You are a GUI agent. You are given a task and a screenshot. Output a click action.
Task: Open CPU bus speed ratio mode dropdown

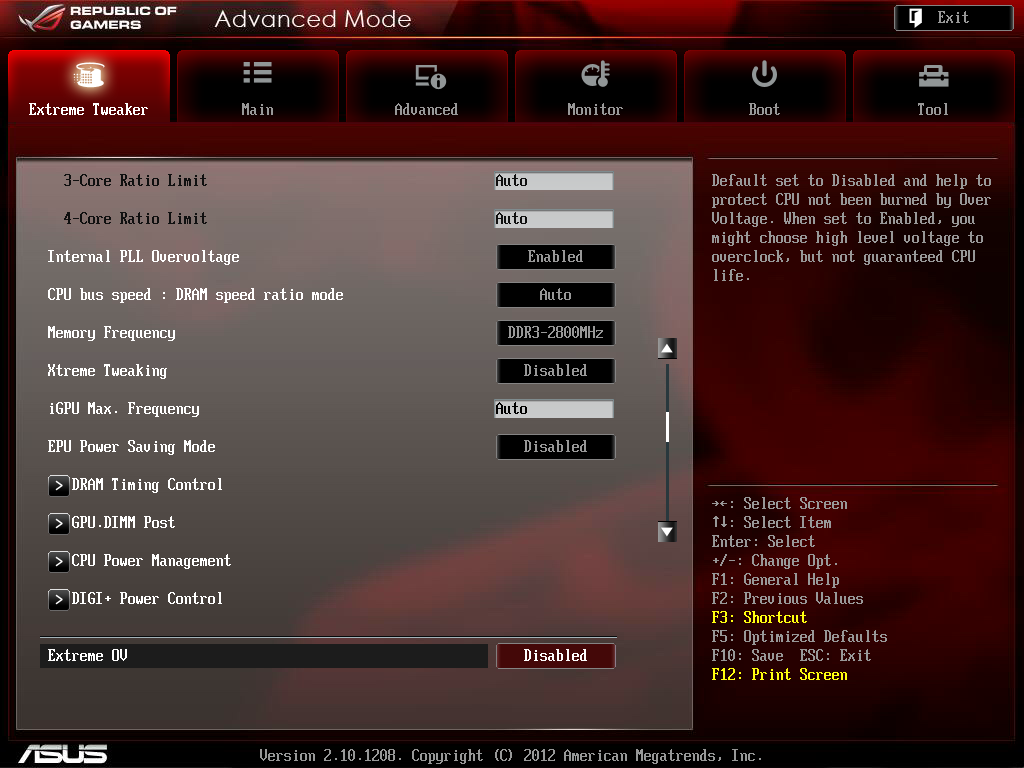point(555,295)
